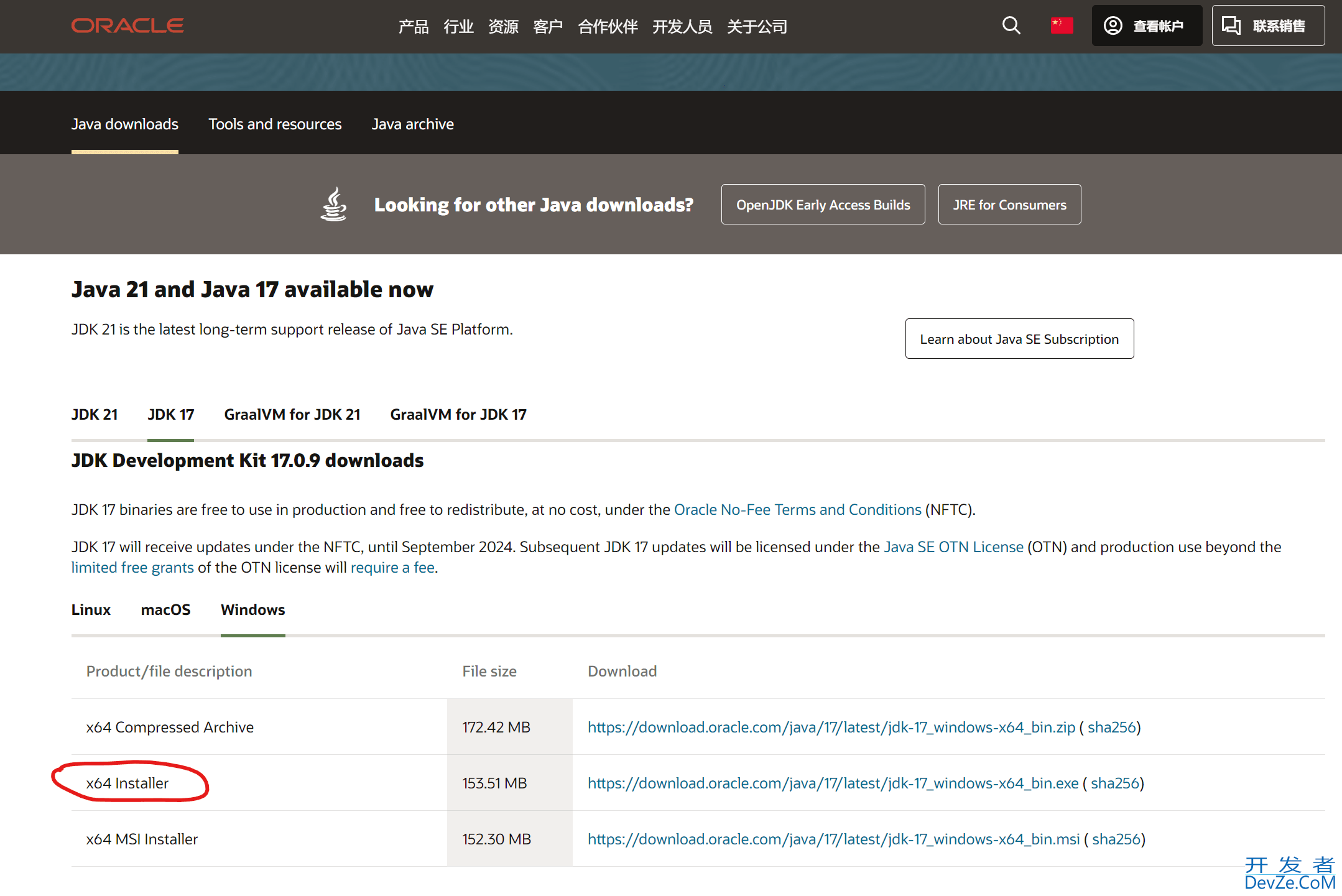Select the Windows tab
Image resolution: width=1342 pixels, height=896 pixels.
click(x=252, y=609)
